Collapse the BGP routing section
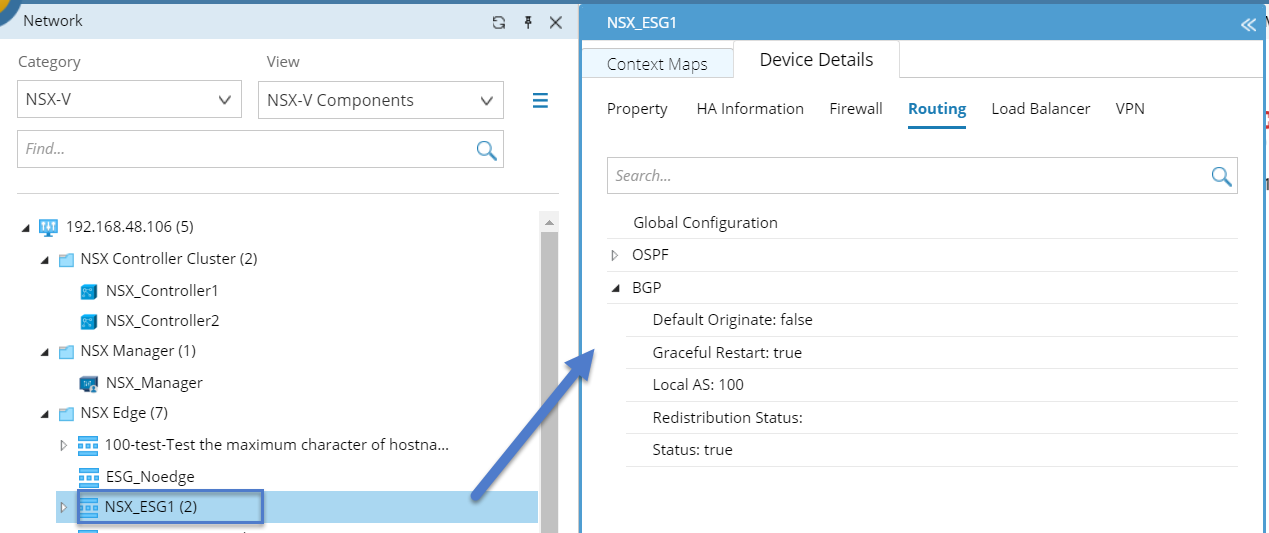 point(615,288)
